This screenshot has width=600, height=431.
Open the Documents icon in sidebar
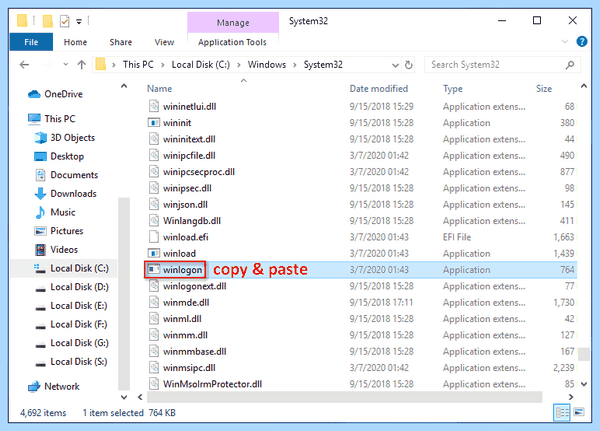click(40, 175)
